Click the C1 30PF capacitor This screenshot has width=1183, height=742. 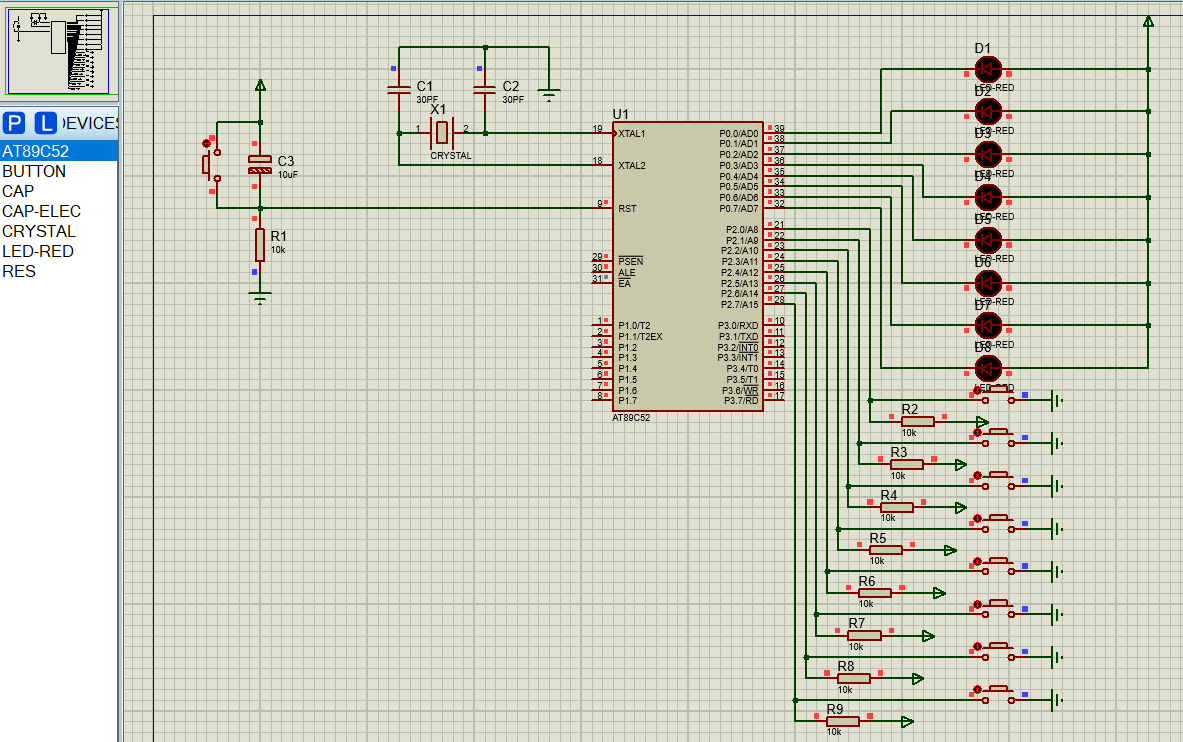pos(398,90)
